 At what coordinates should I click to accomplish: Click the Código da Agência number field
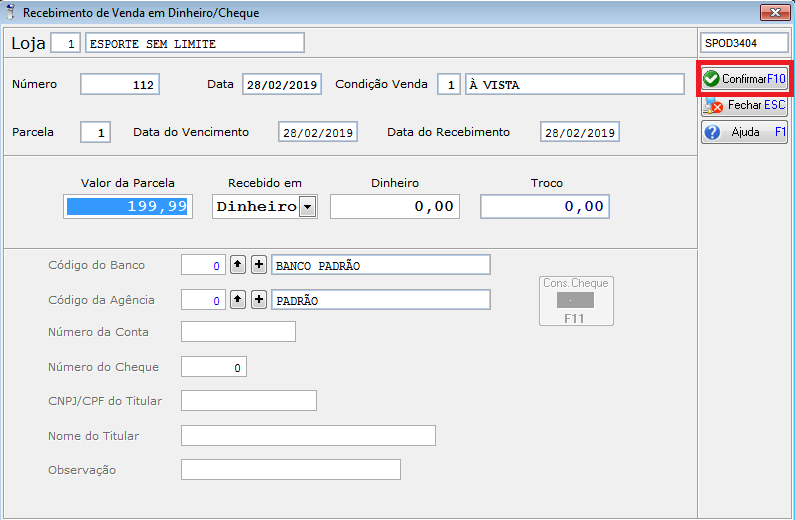[203, 300]
